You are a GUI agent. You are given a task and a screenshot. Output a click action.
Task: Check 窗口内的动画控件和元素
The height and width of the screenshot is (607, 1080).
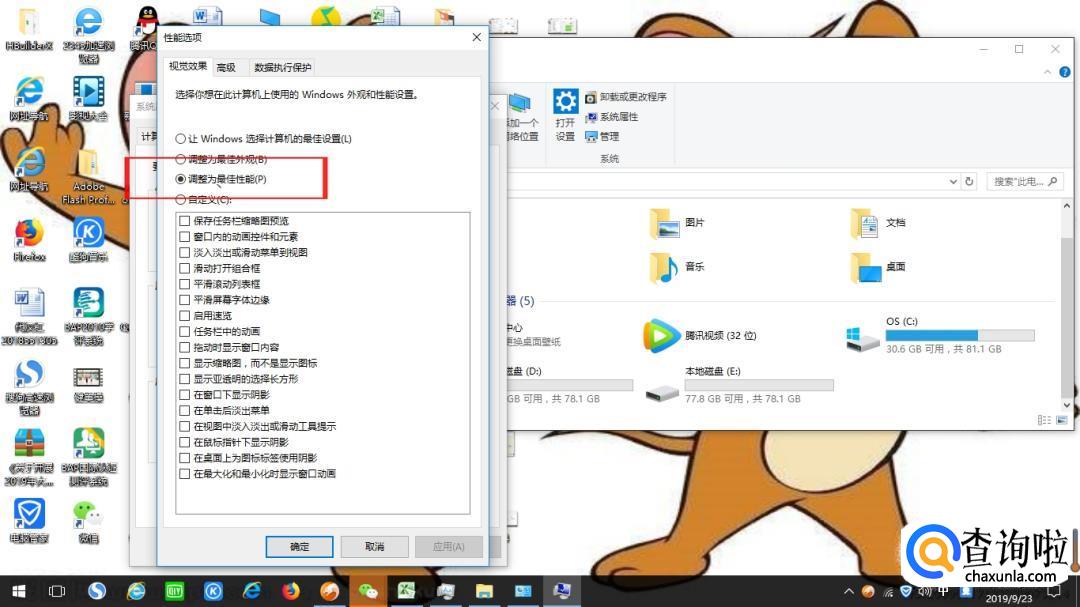185,237
